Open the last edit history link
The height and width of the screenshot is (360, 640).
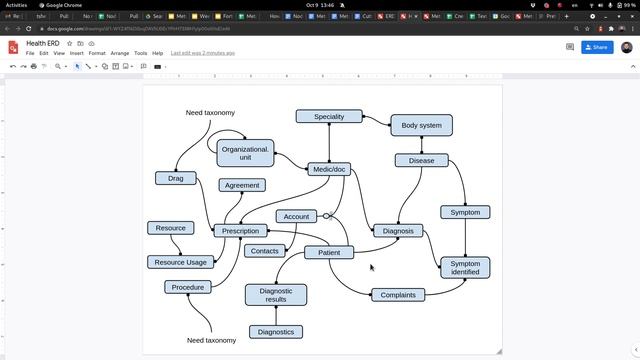pyautogui.click(x=203, y=53)
